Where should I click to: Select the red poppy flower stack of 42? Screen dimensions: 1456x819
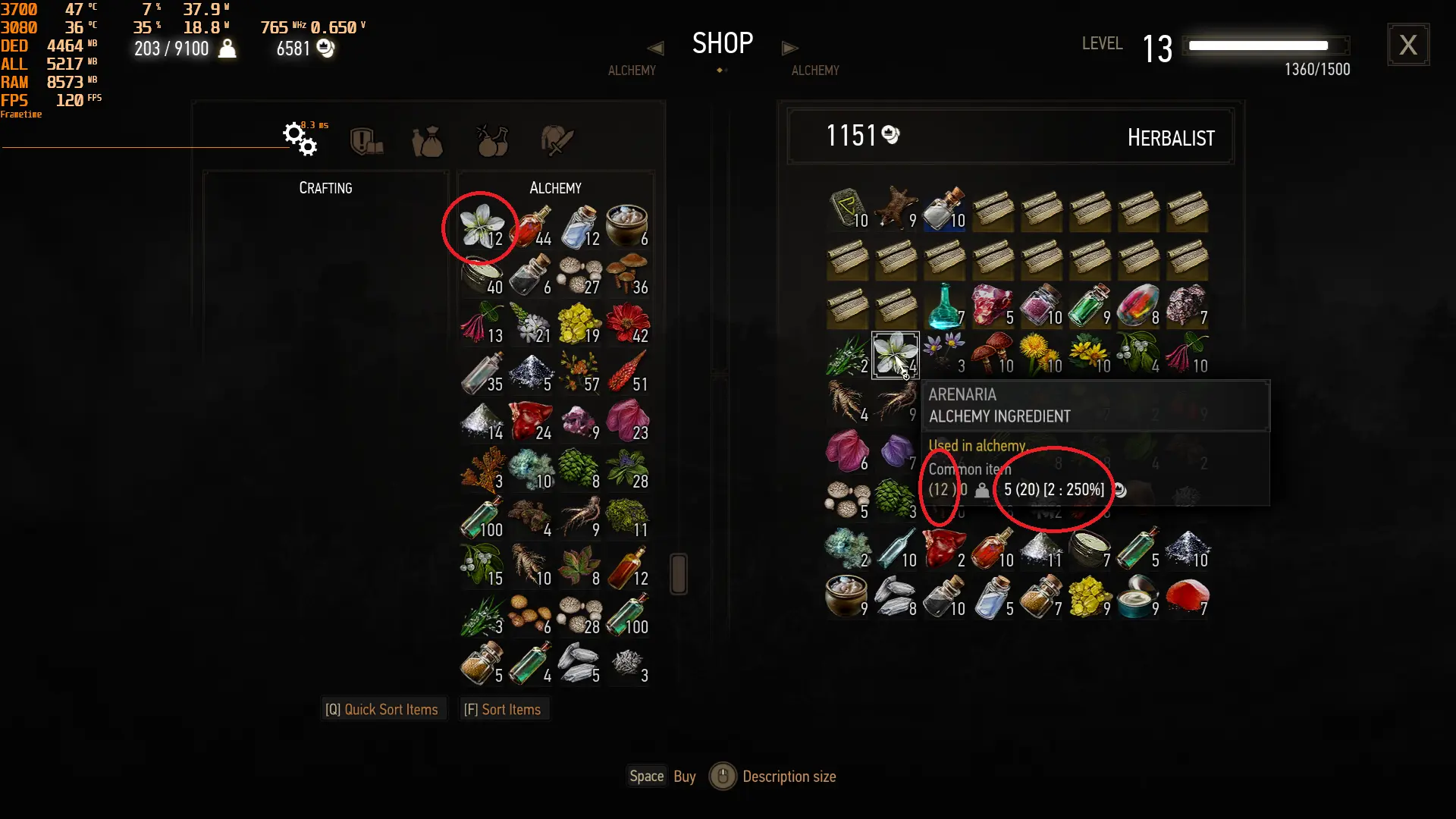(x=628, y=323)
